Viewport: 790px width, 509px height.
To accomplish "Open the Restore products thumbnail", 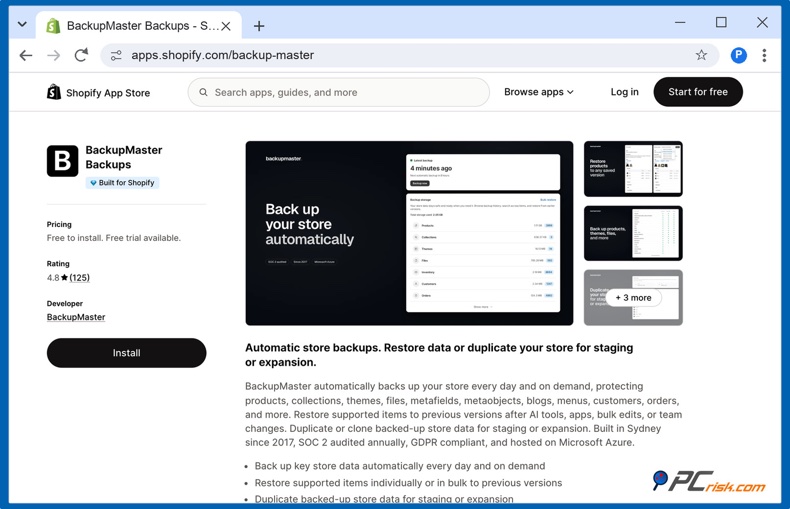I will [x=633, y=169].
